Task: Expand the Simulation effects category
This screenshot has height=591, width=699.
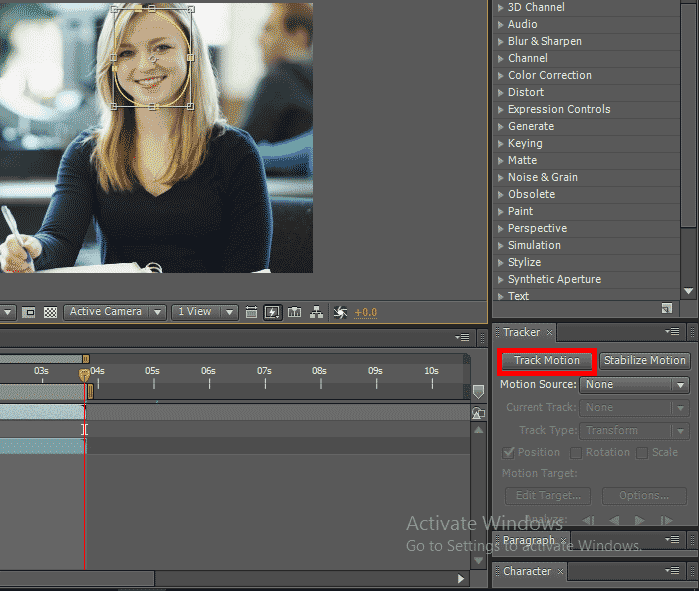Action: coord(501,246)
